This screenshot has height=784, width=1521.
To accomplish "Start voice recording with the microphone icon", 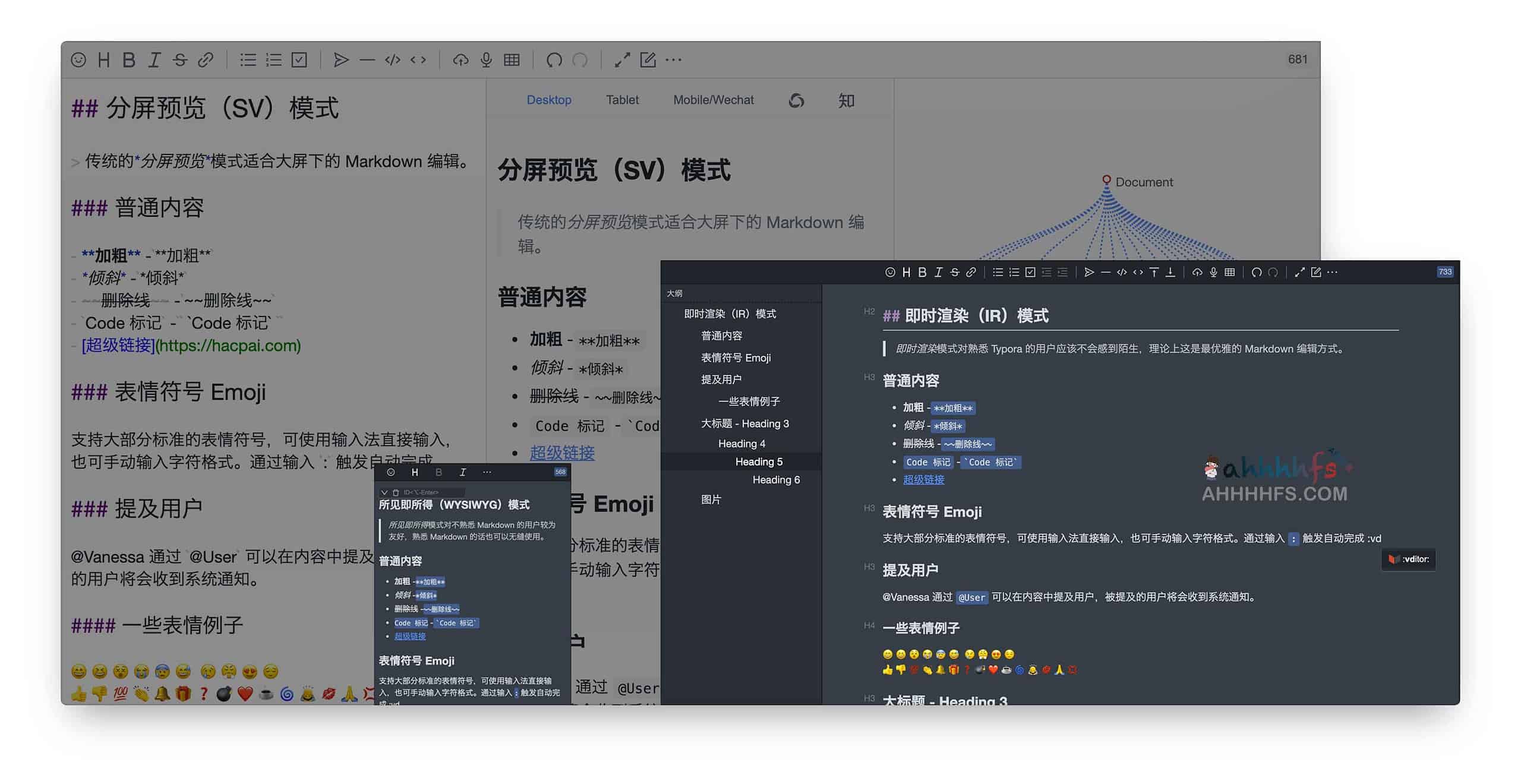I will [486, 59].
